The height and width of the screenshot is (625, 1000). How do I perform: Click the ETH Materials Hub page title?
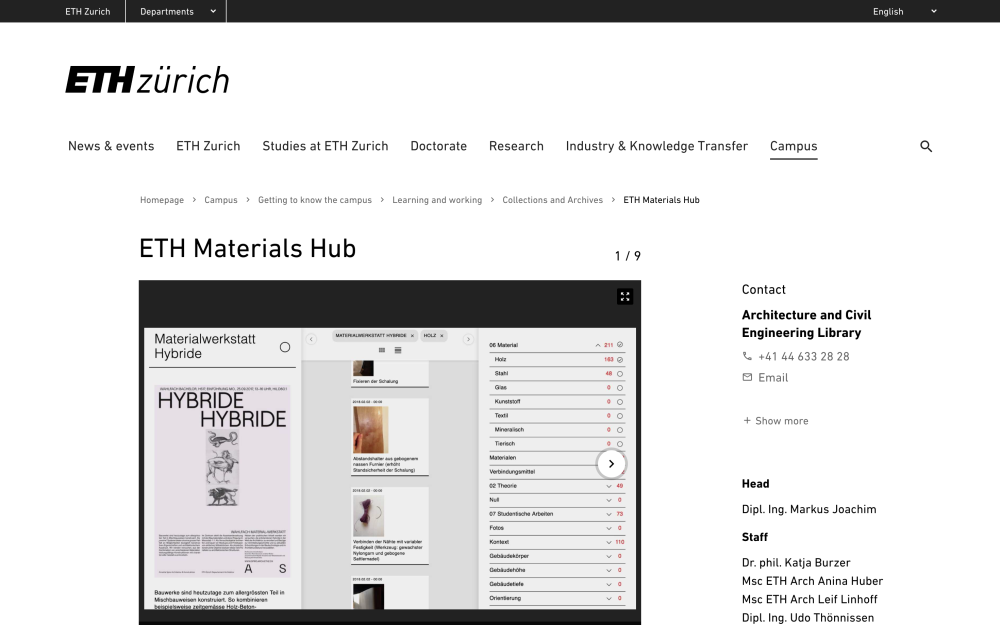click(x=247, y=248)
